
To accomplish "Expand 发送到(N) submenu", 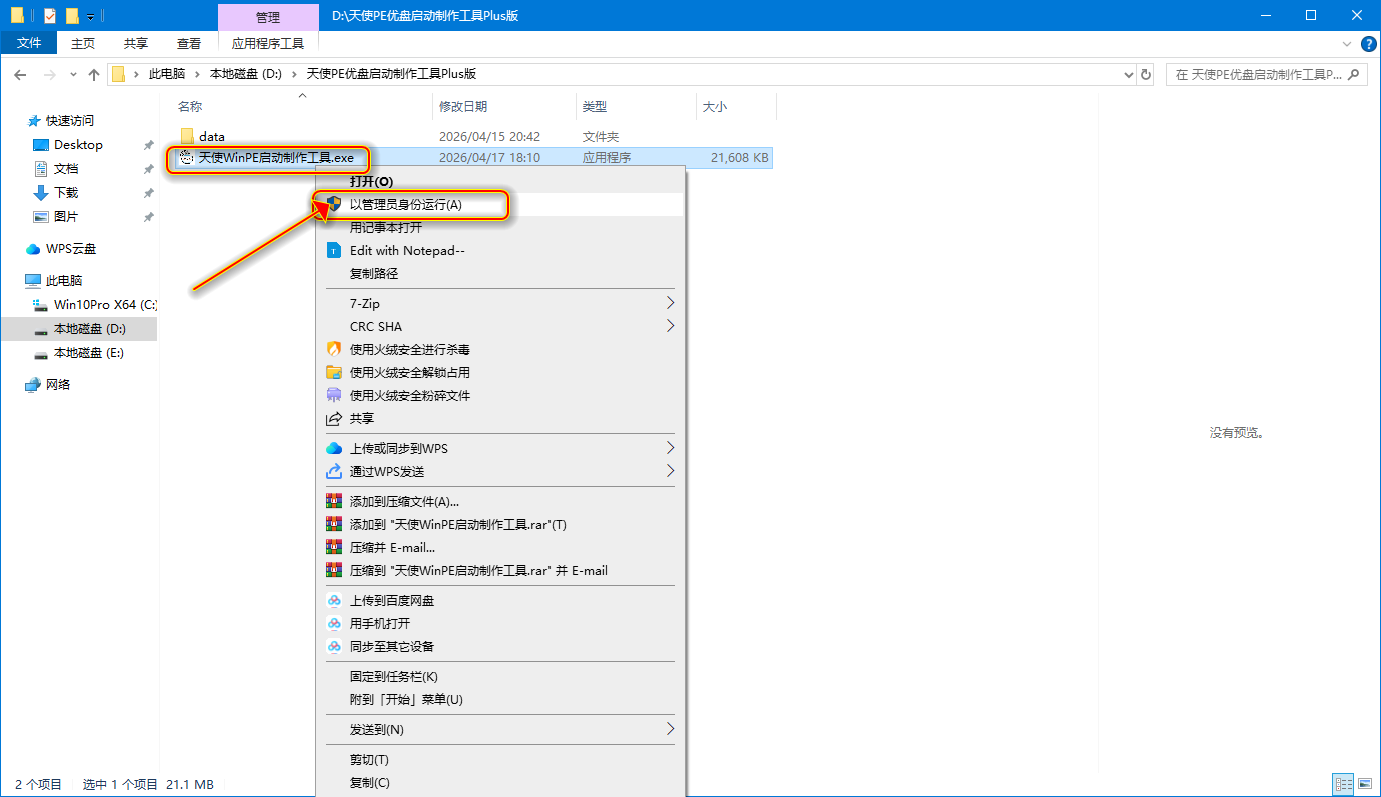I will [670, 729].
